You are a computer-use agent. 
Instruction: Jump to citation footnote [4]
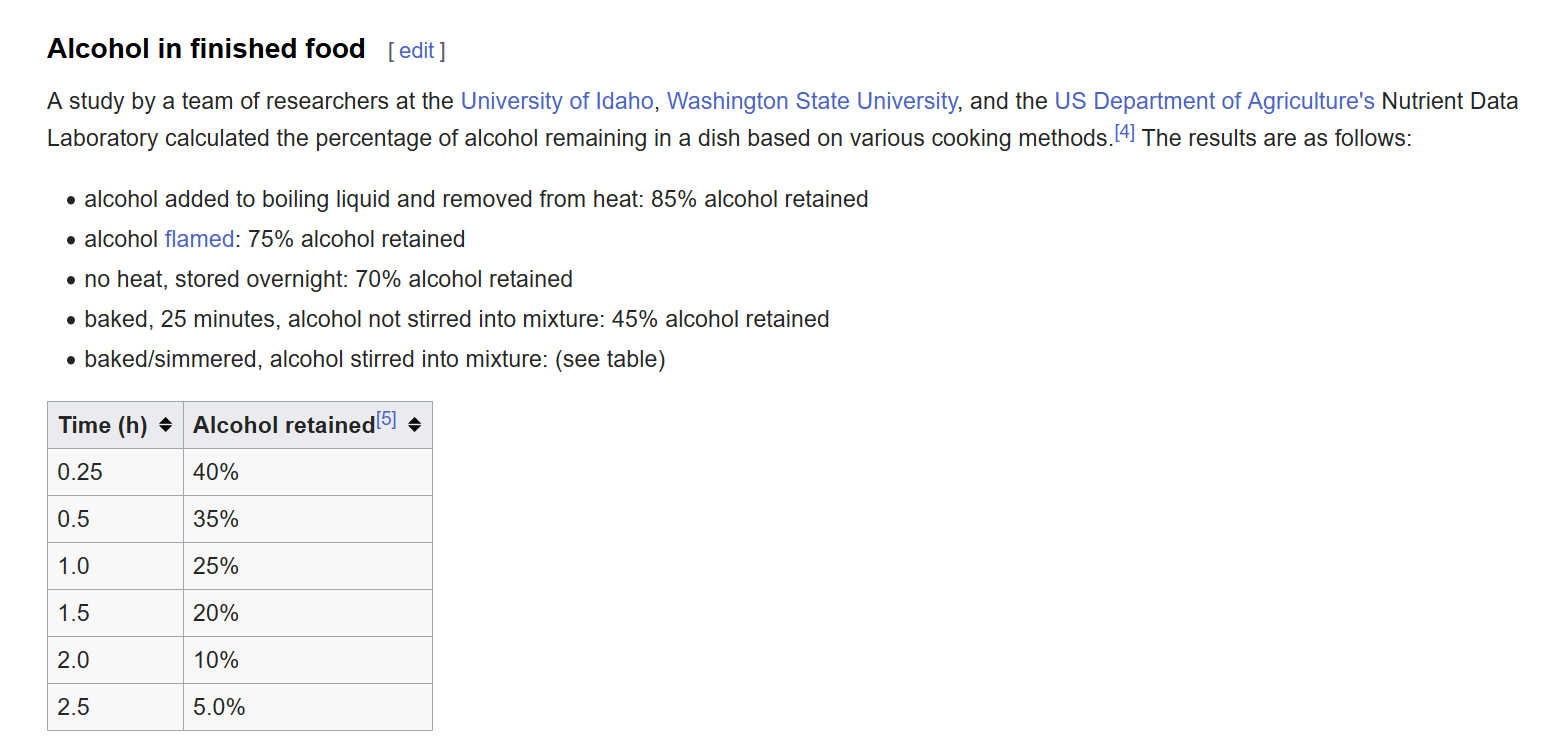(x=1124, y=133)
